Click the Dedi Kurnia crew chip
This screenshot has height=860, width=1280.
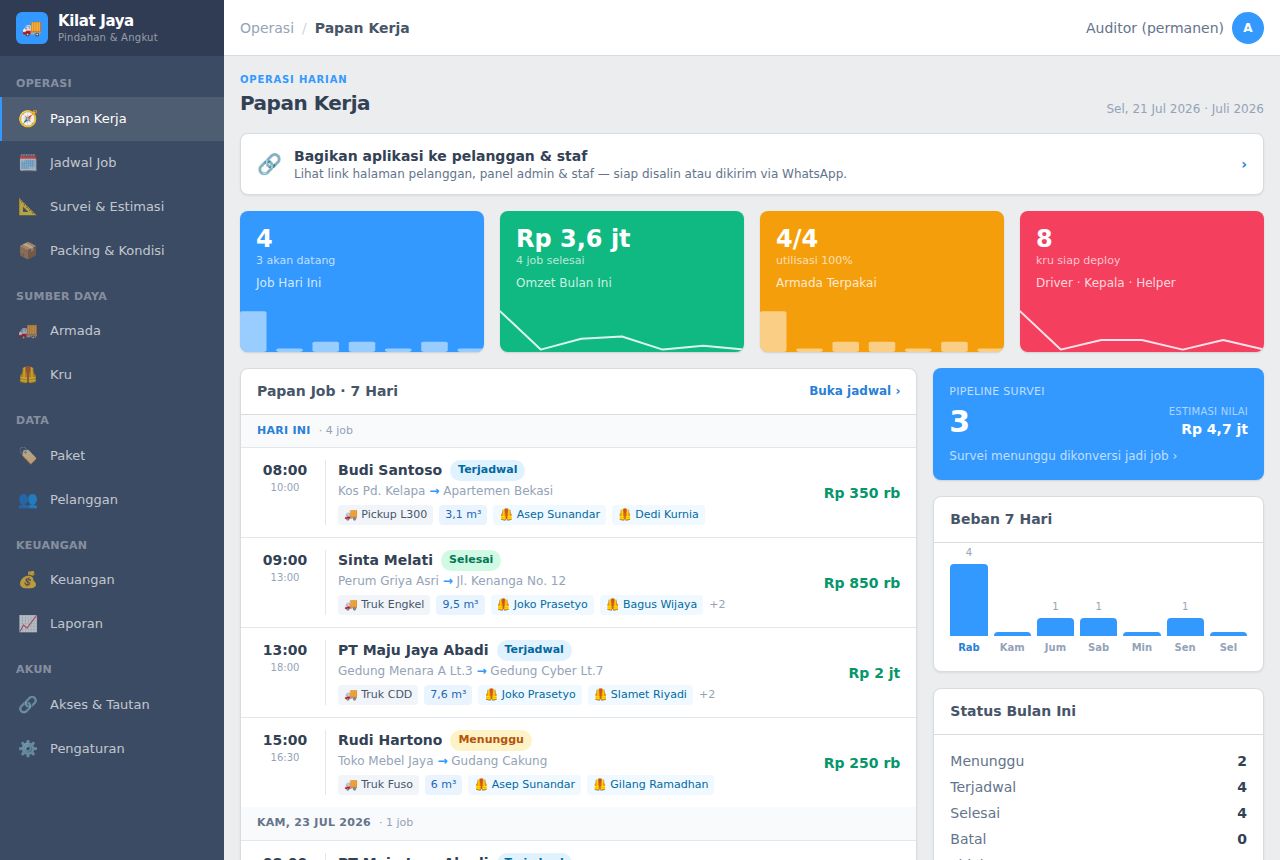659,515
